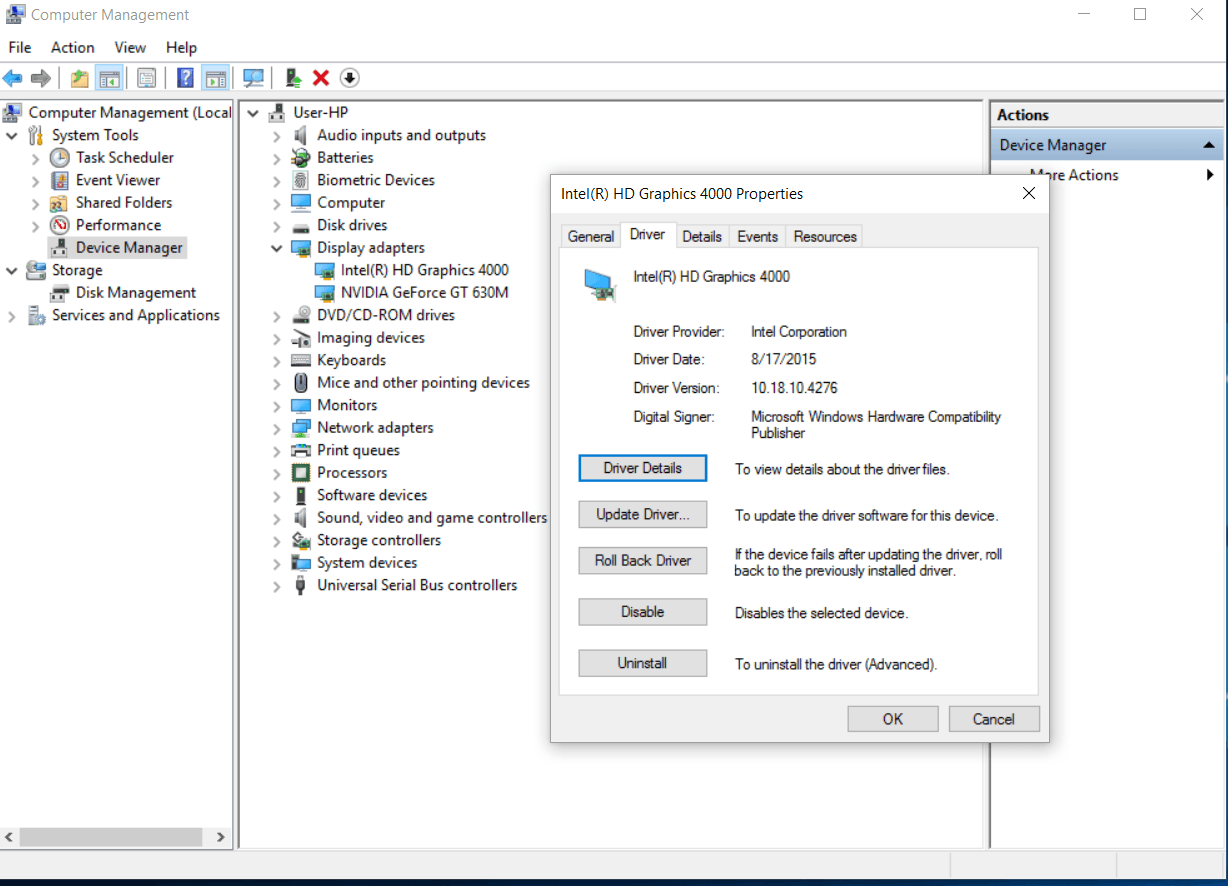This screenshot has height=886, width=1228.
Task: Click the Update Driver... button
Action: click(642, 515)
